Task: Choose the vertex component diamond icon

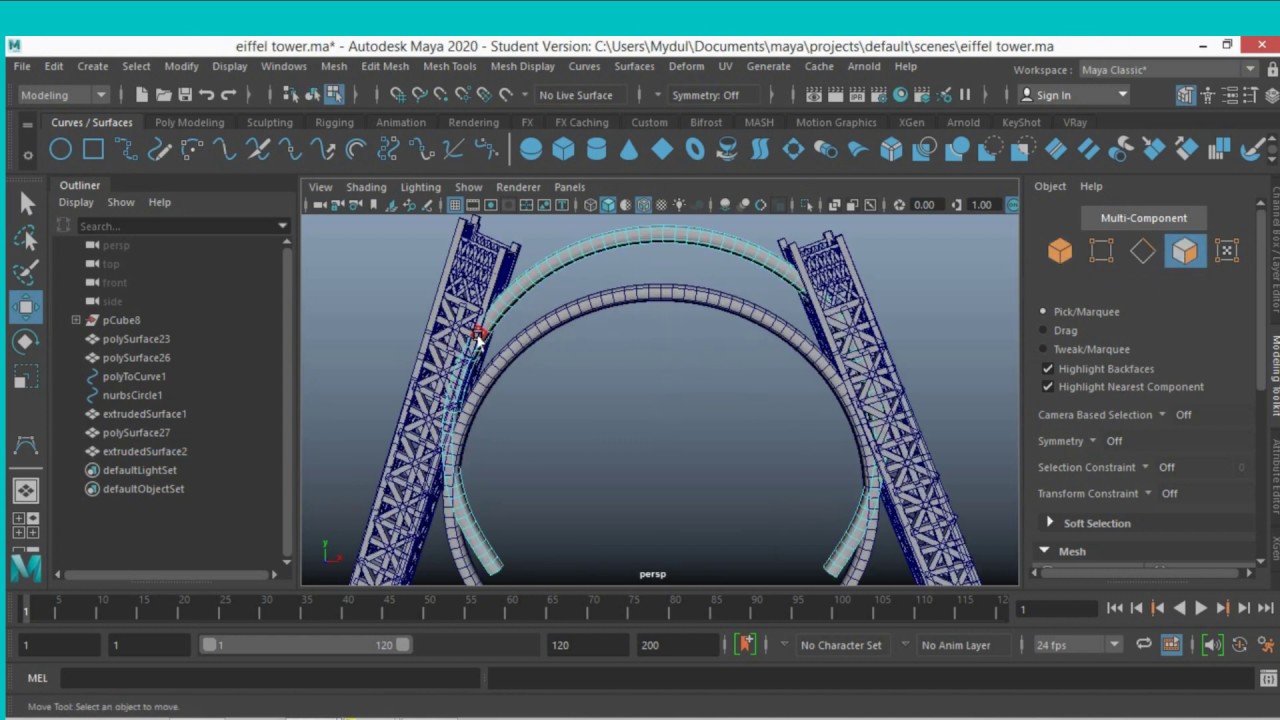Action: [x=1143, y=251]
